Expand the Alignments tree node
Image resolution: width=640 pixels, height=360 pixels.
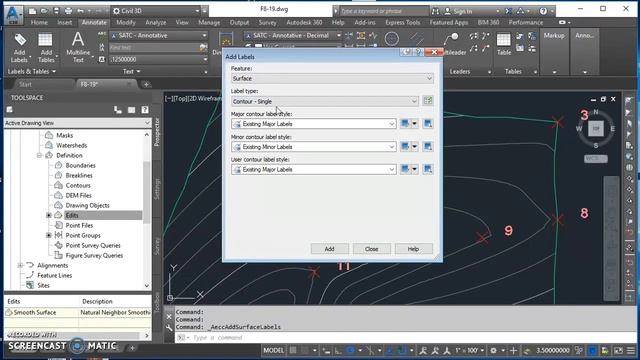[x=20, y=265]
